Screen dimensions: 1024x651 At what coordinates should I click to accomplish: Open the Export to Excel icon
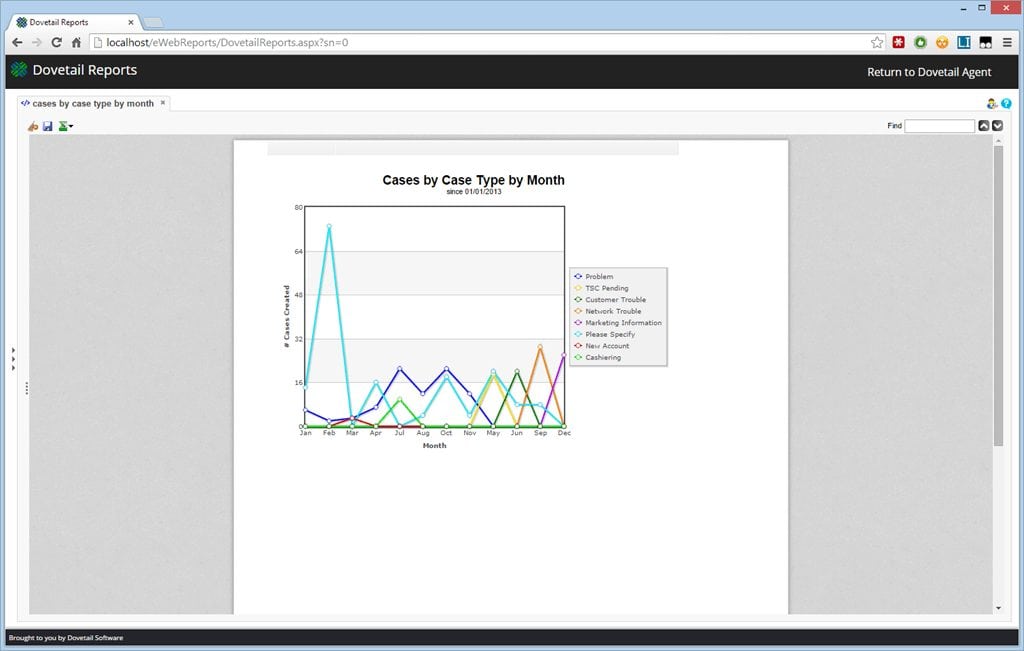pos(63,125)
